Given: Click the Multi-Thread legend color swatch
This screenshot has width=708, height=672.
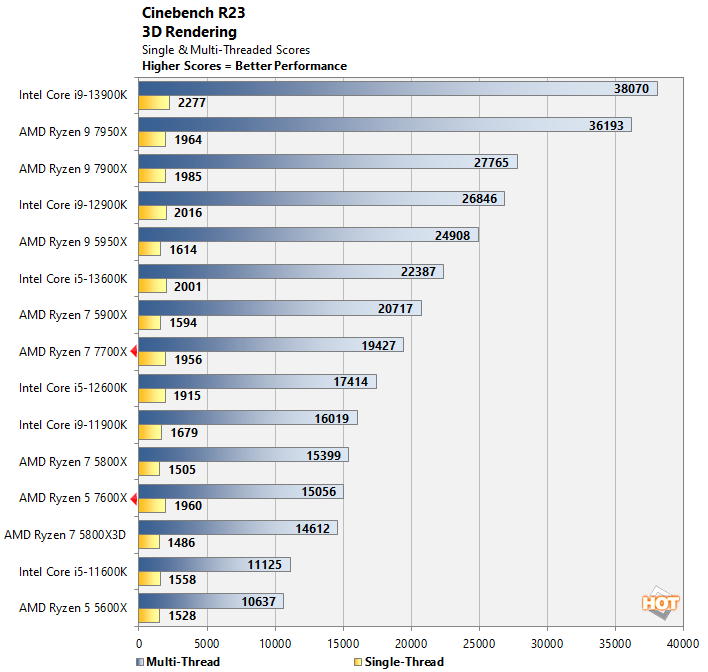Looking at the screenshot, I should pyautogui.click(x=140, y=662).
